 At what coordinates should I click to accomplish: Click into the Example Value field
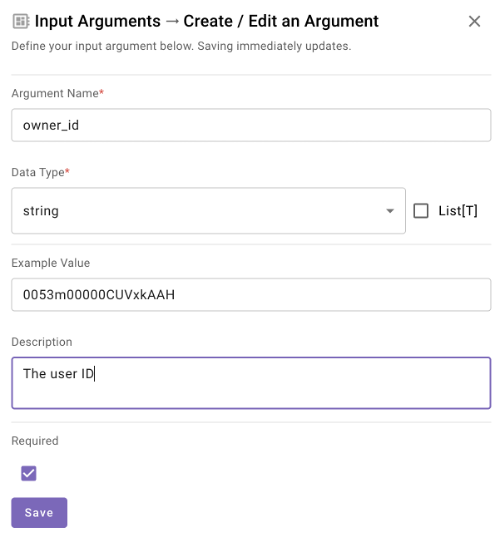(251, 295)
